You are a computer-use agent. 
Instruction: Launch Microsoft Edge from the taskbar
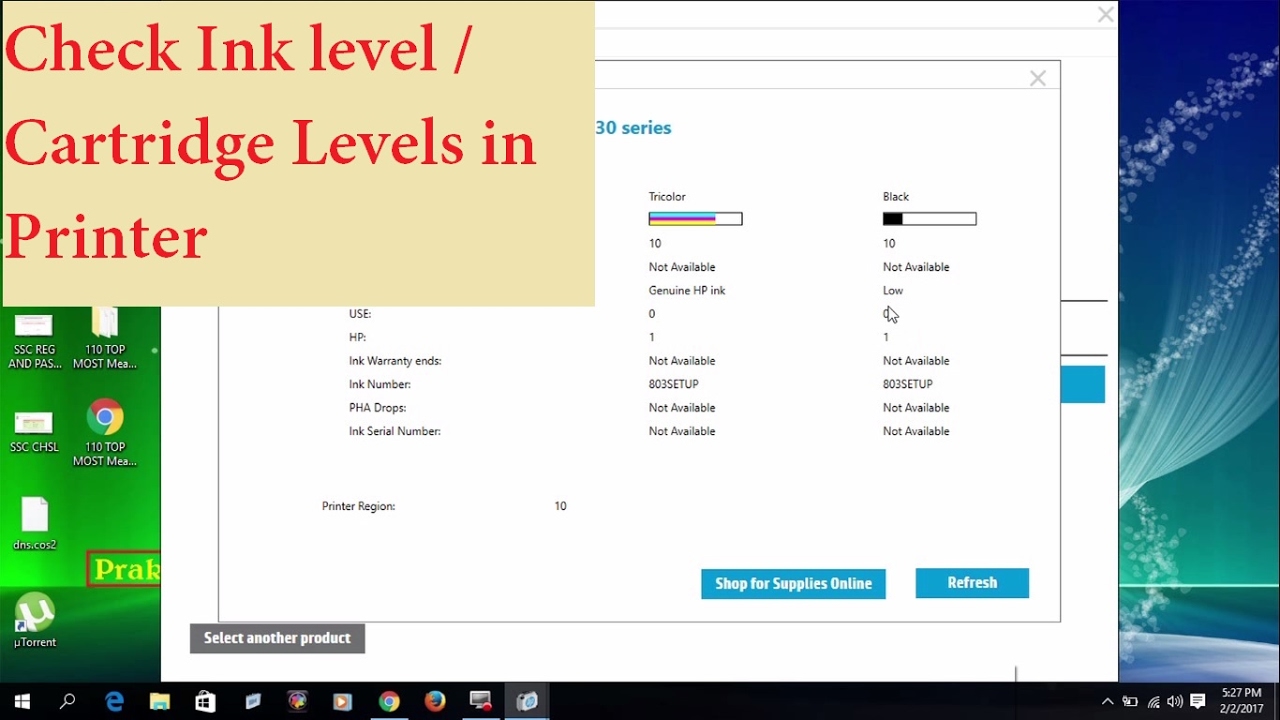114,702
